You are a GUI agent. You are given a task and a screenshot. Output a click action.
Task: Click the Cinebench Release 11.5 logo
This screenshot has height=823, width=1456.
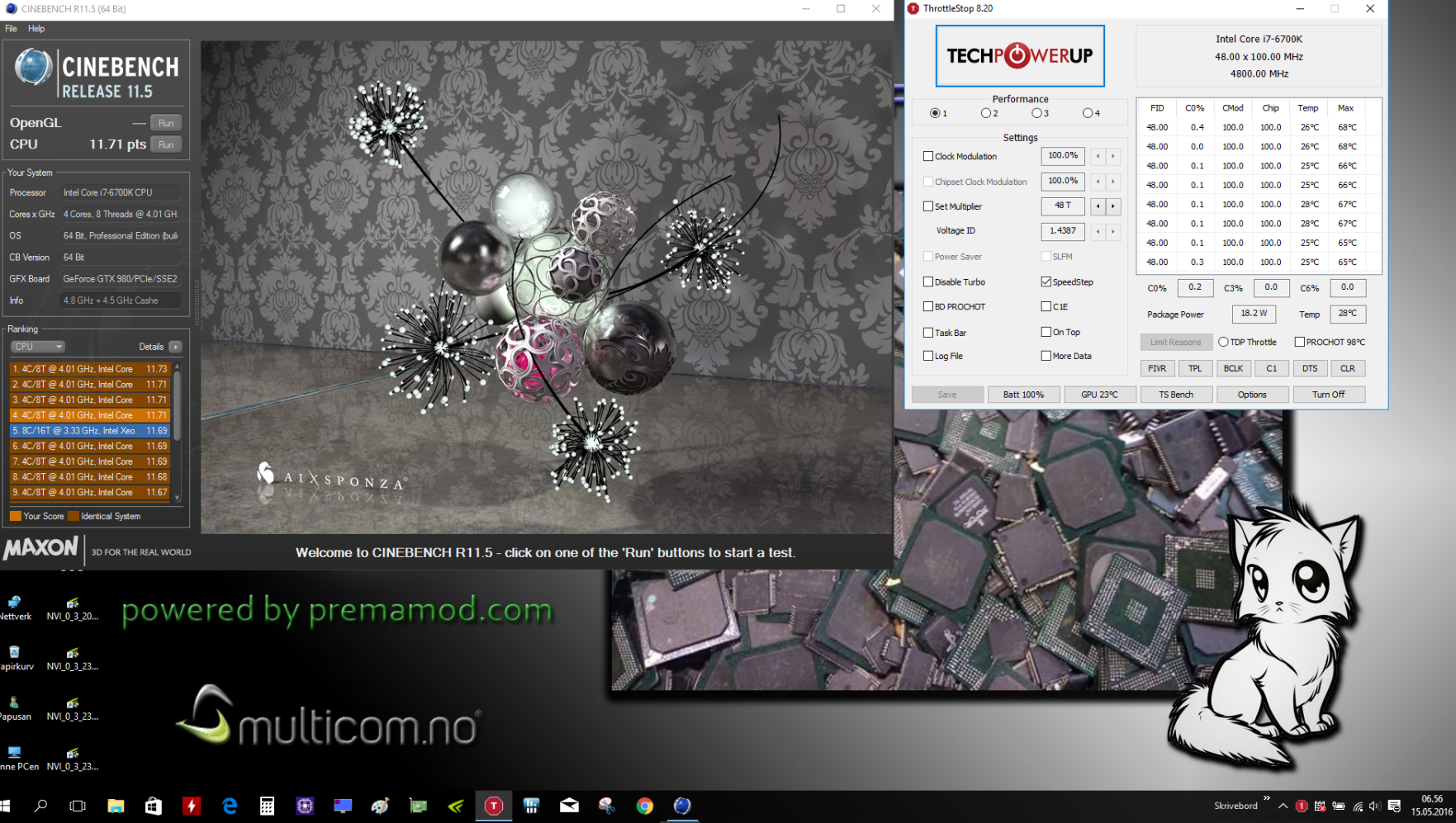pyautogui.click(x=97, y=73)
